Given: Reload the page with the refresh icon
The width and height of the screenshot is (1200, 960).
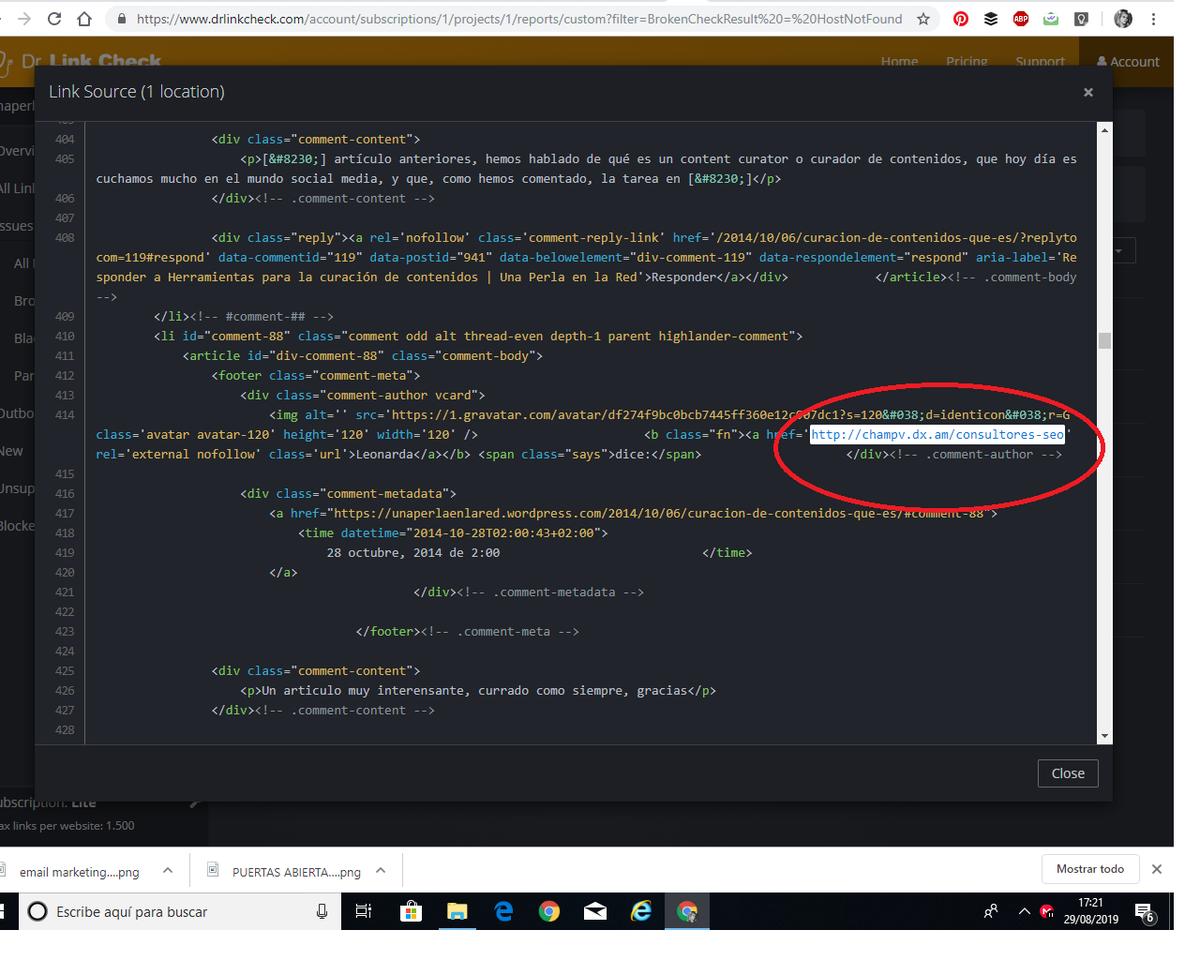Looking at the screenshot, I should coord(54,19).
